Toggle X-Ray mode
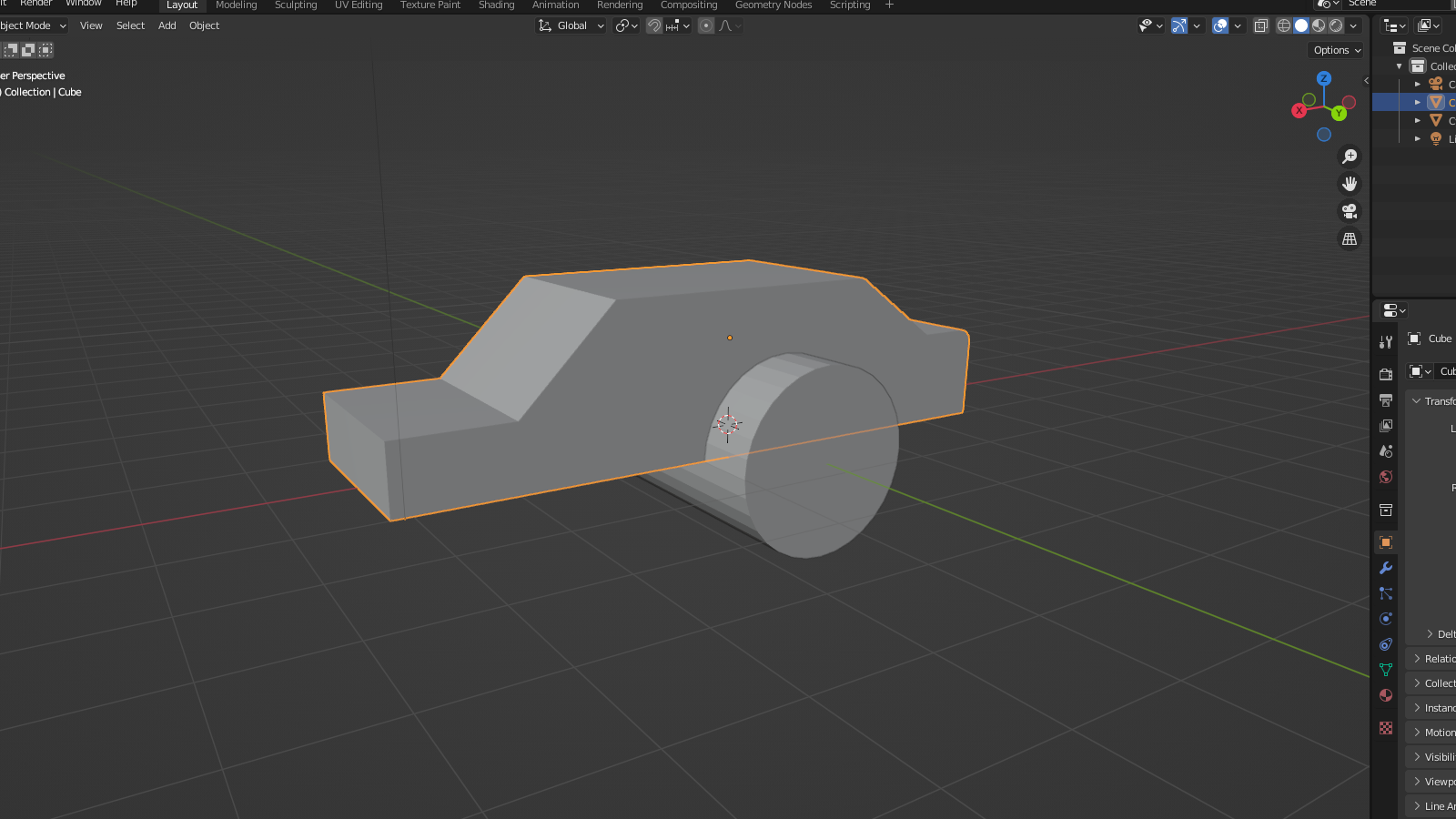 click(1260, 25)
